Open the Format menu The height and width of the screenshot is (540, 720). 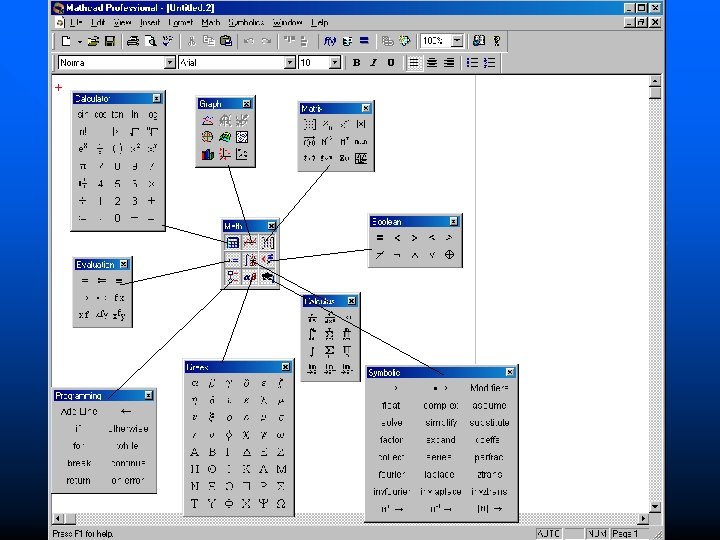(x=180, y=22)
